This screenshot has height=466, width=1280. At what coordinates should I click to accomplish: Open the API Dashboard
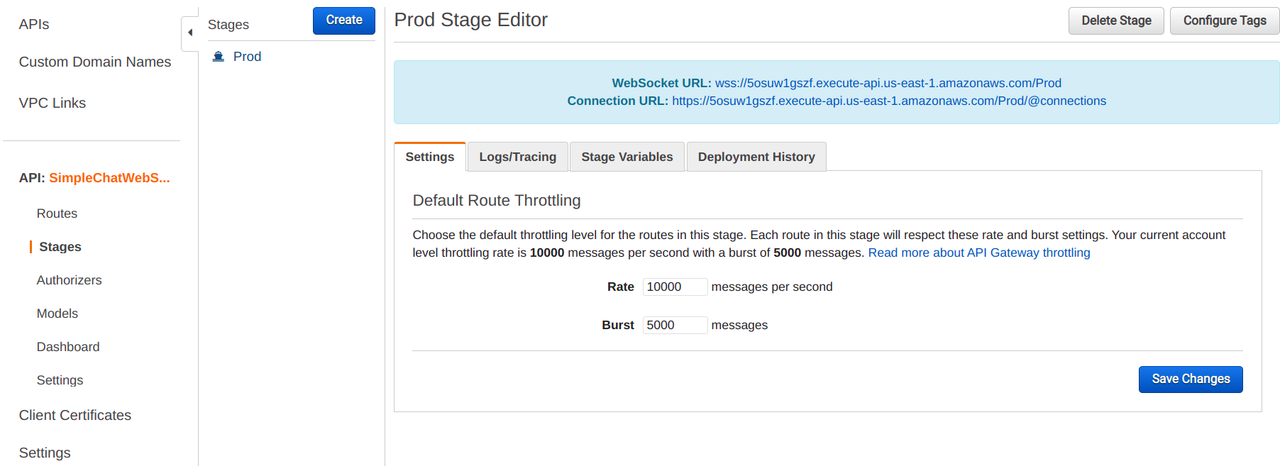(68, 347)
